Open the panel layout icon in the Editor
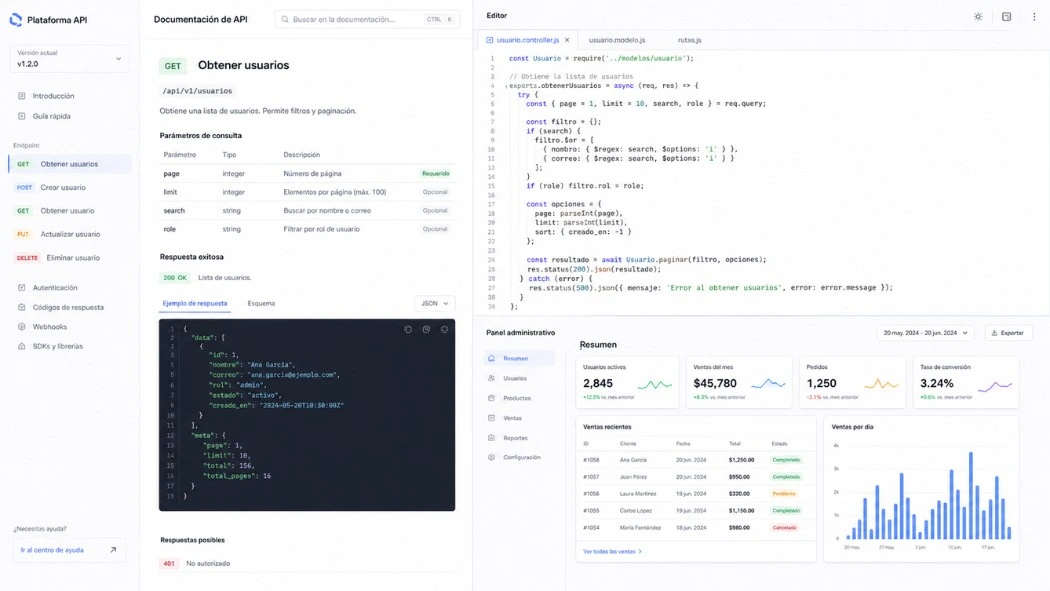This screenshot has width=1050, height=591. click(1005, 16)
